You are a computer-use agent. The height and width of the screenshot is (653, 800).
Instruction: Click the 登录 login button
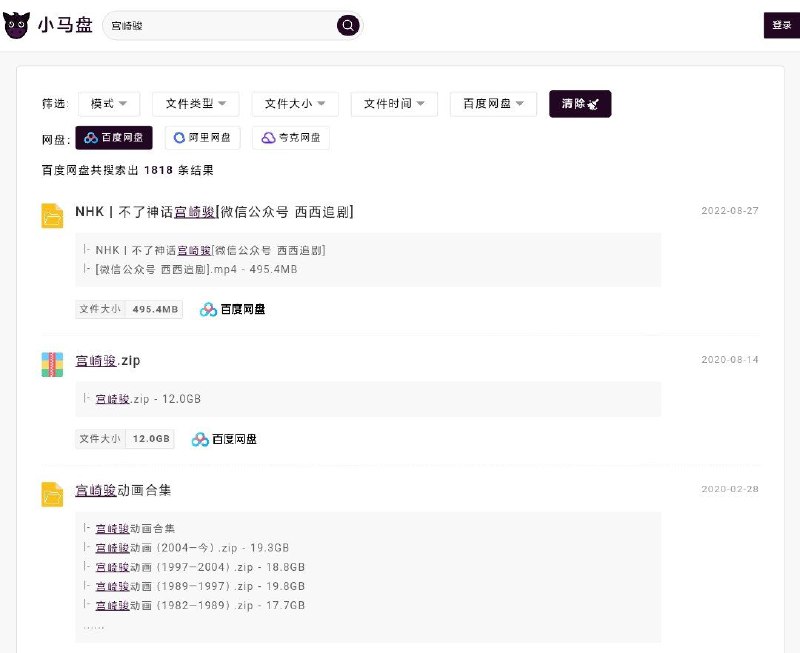781,26
